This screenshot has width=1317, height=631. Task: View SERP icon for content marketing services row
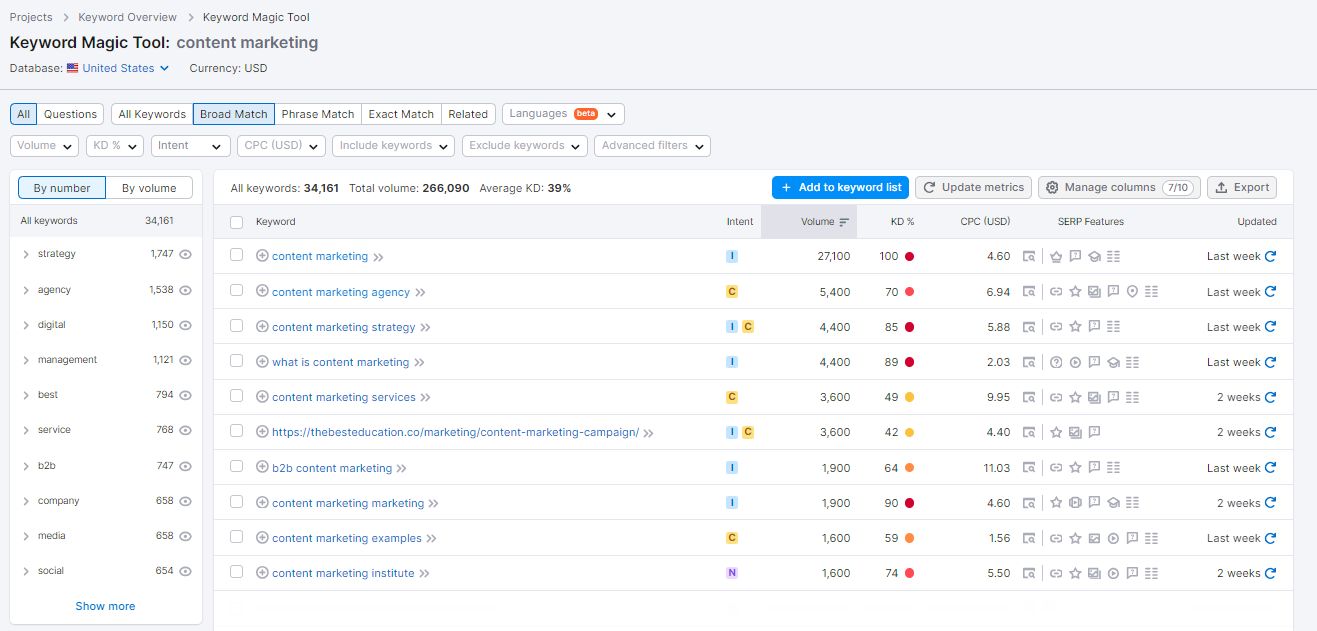(x=1029, y=397)
